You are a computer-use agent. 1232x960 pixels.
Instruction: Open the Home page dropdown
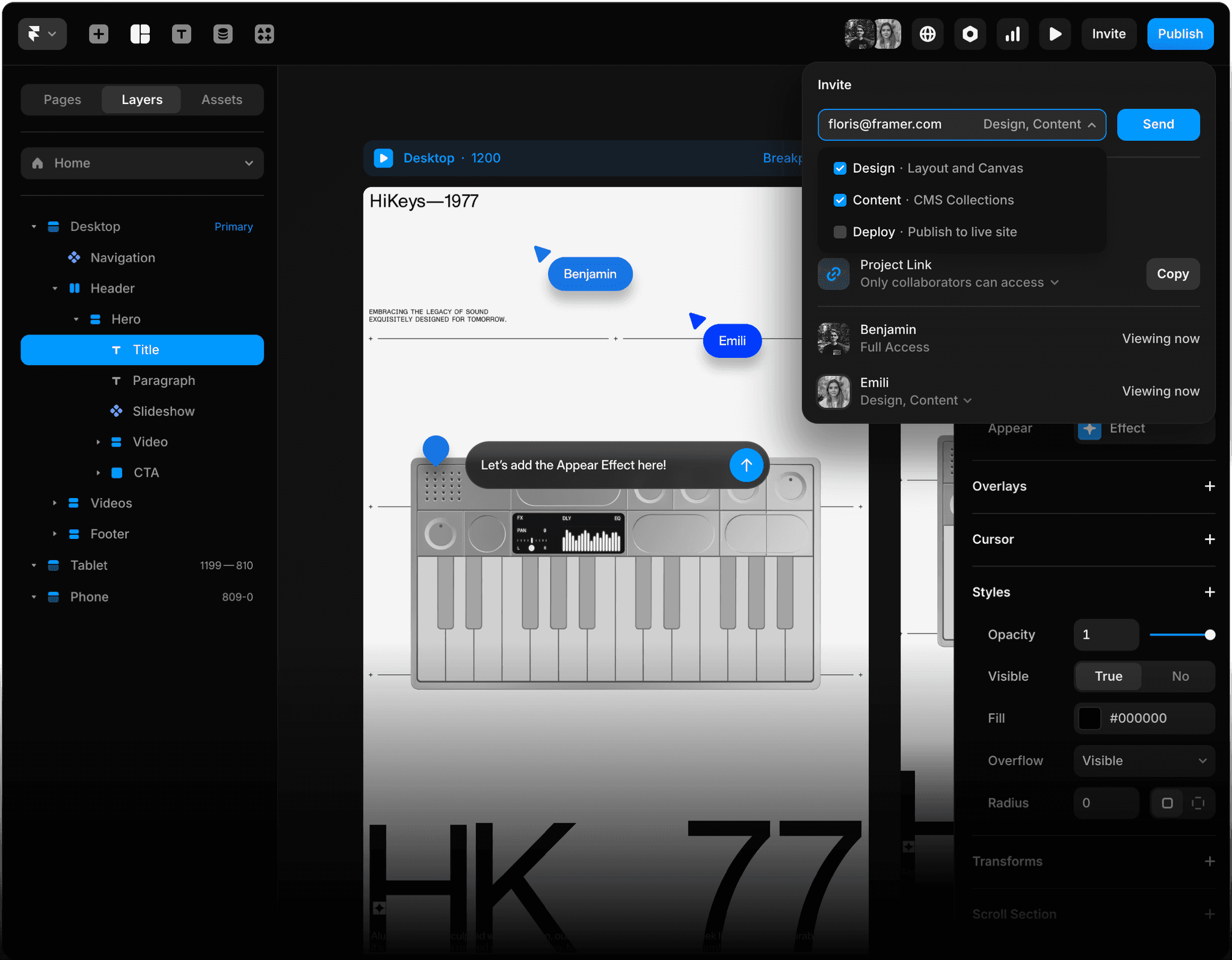(142, 163)
